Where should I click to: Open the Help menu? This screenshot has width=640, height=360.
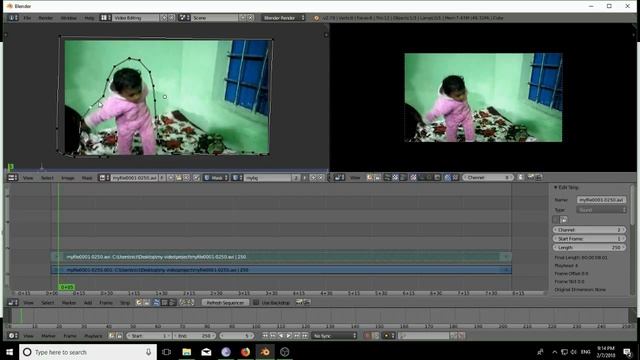tap(89, 18)
